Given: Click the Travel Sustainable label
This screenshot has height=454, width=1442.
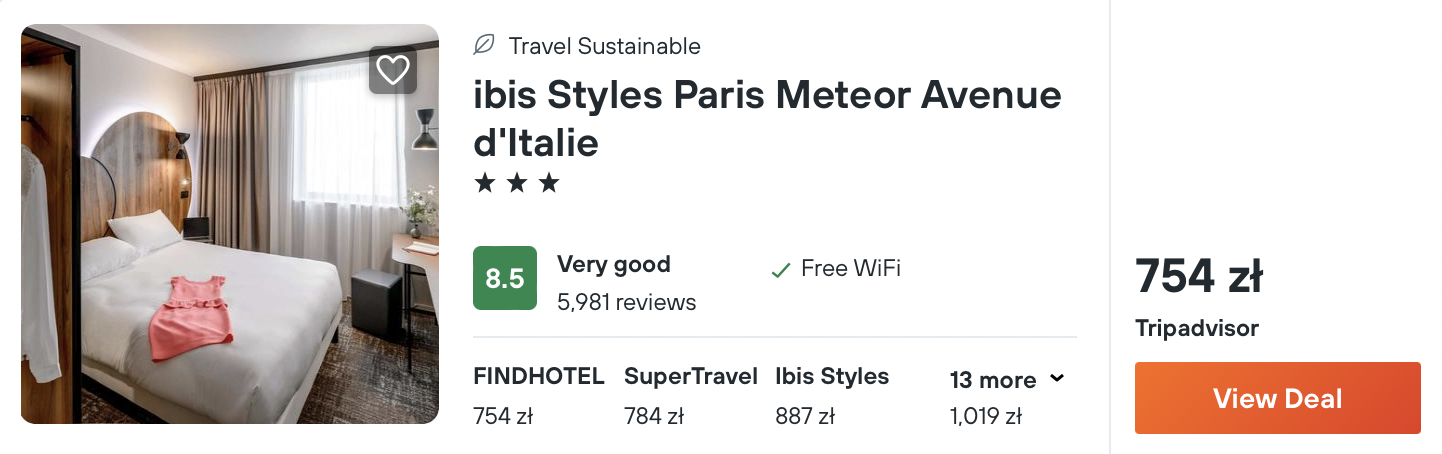Looking at the screenshot, I should click(604, 46).
